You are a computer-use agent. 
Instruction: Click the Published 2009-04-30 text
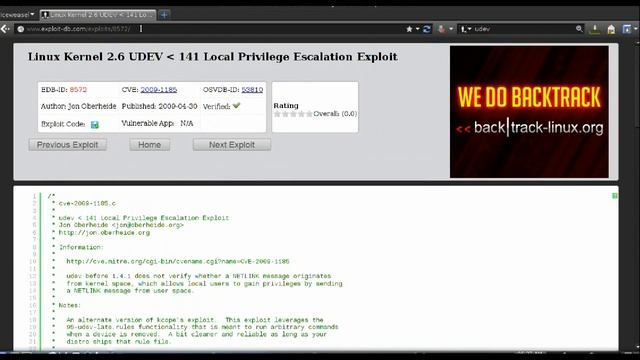[159, 106]
